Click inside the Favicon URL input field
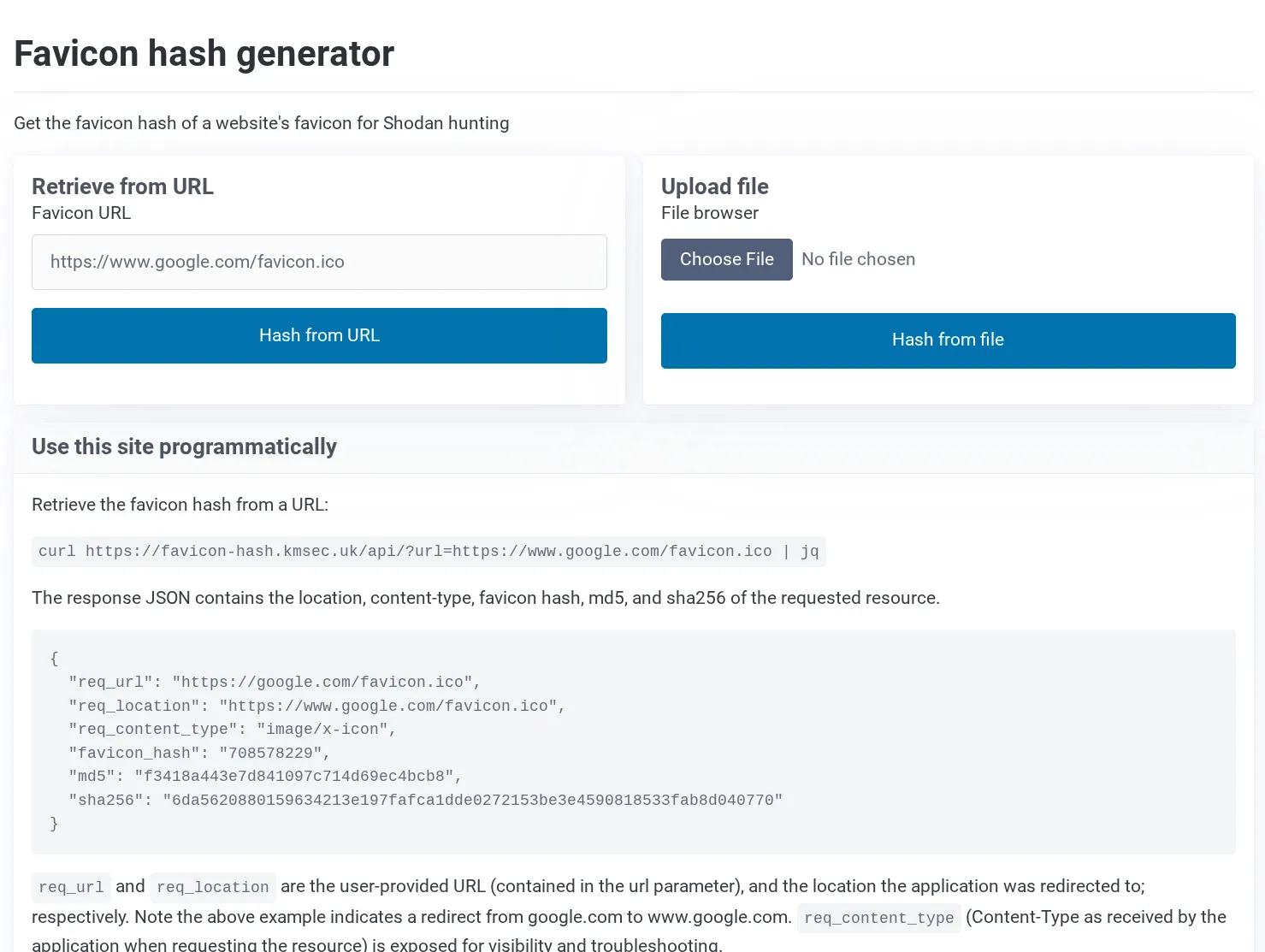The width and height of the screenshot is (1265, 952). coord(319,262)
